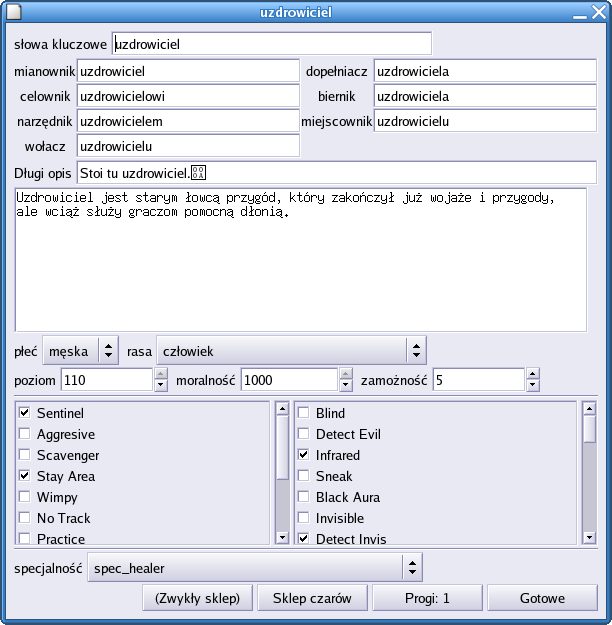Screen dimensions: 612x625
Task: Increase moralność with the up arrow
Action: 346,374
